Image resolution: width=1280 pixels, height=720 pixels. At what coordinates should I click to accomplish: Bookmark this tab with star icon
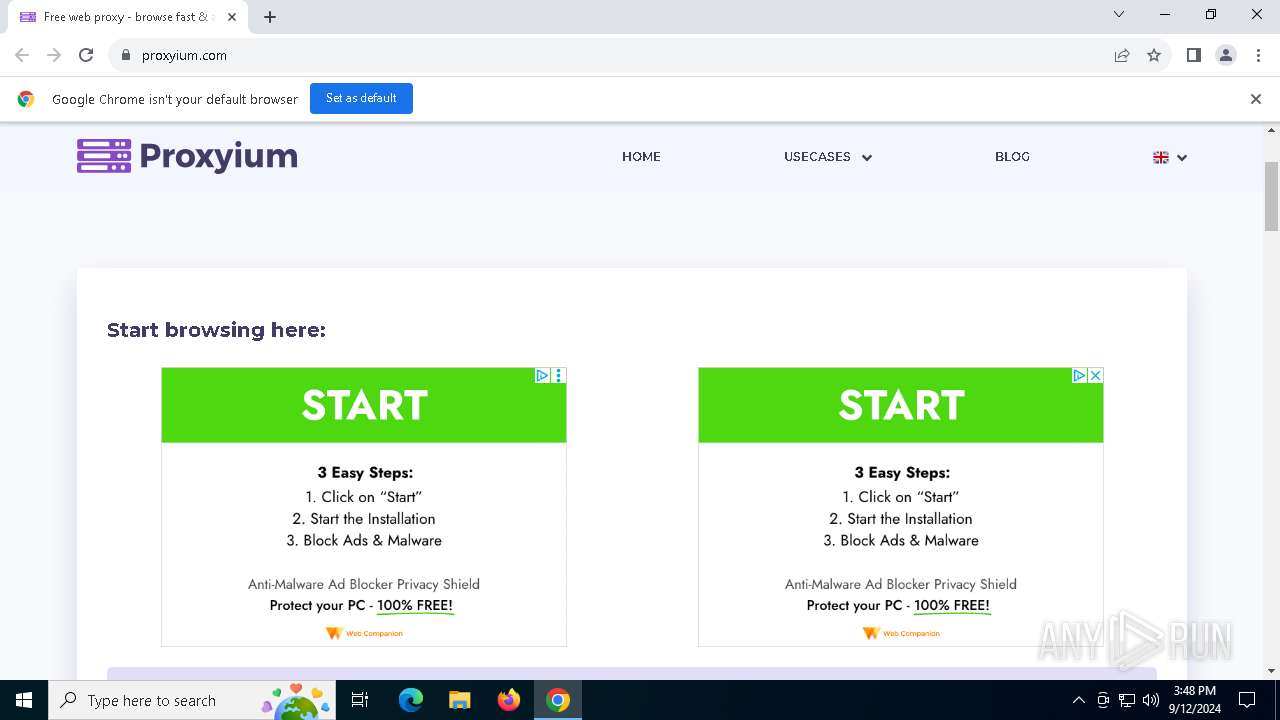click(1154, 55)
